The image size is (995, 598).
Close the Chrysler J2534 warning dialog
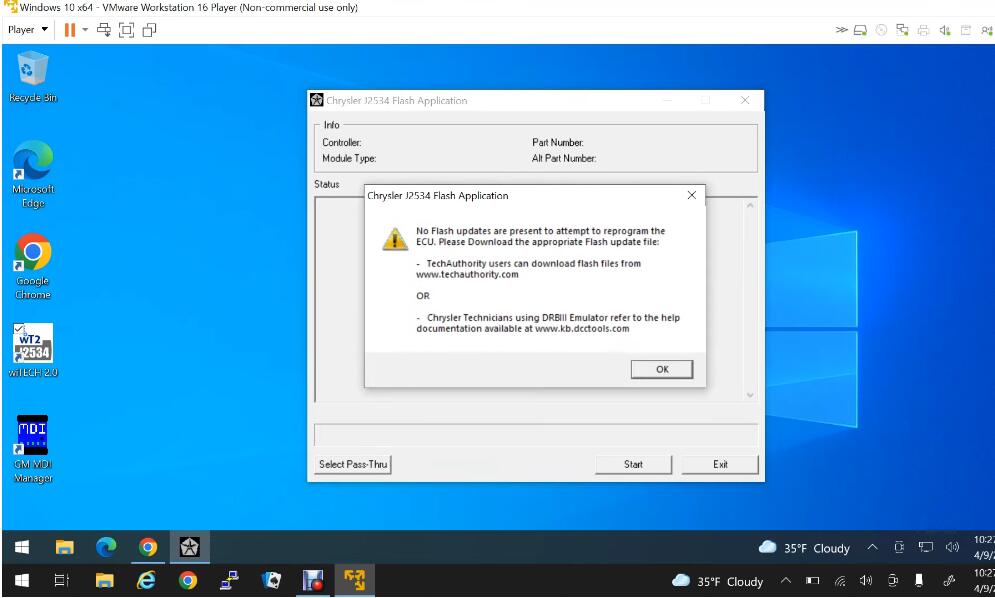pyautogui.click(x=692, y=196)
